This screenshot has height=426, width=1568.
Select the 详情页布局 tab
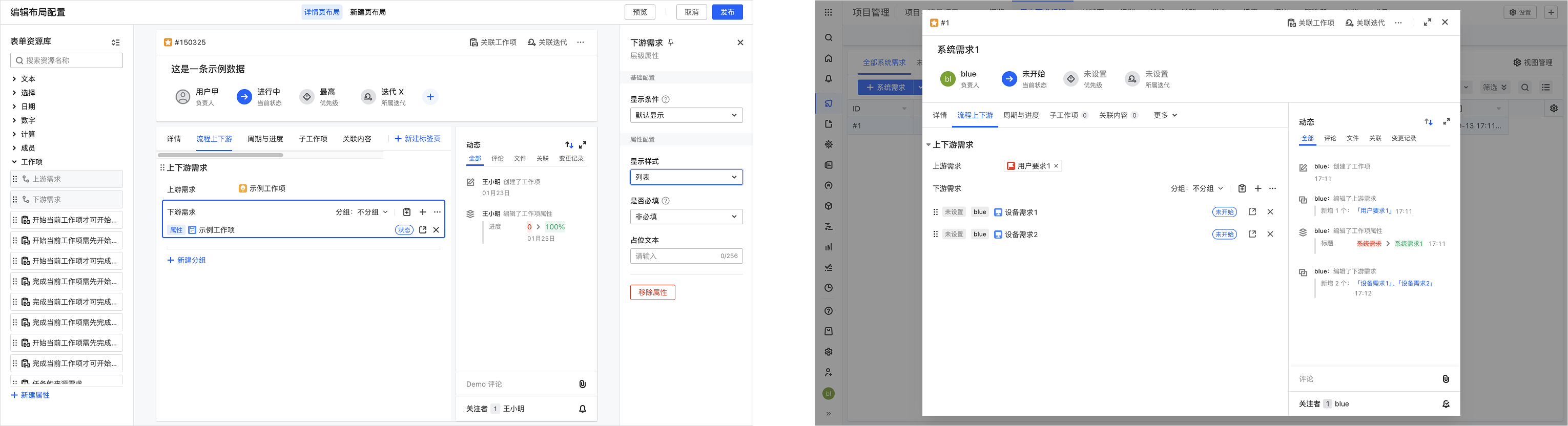coord(322,12)
